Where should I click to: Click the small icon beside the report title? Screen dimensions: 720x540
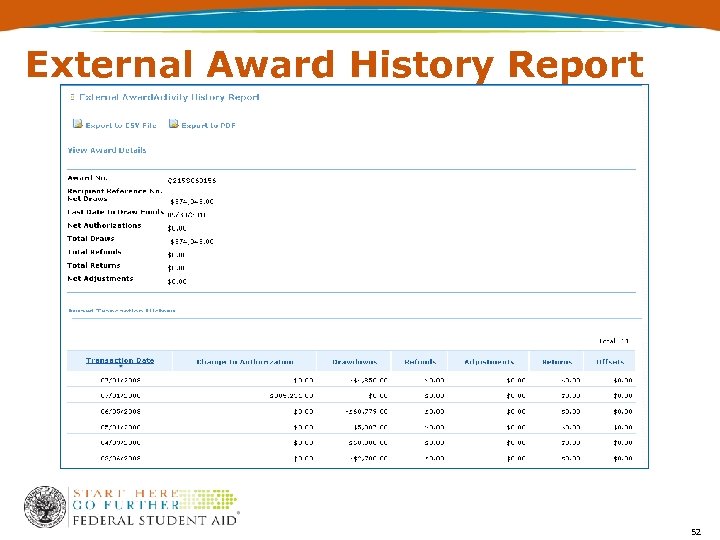72,97
